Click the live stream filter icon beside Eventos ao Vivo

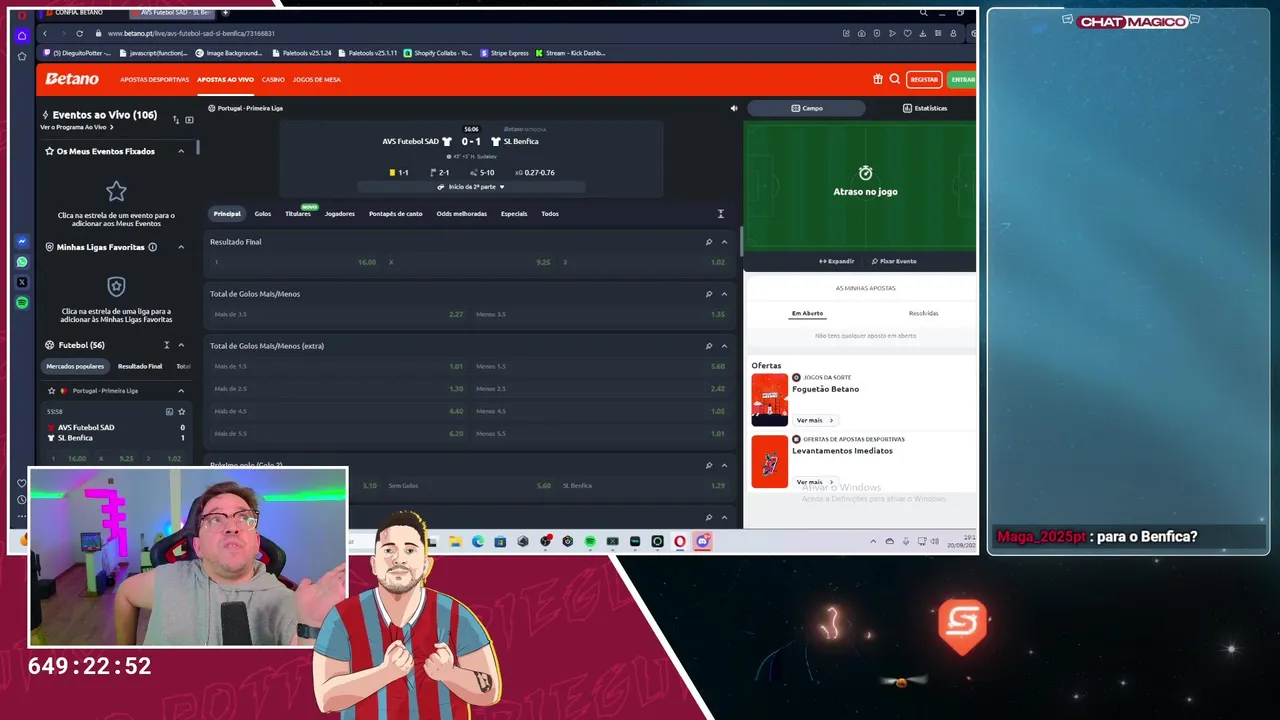(x=189, y=120)
